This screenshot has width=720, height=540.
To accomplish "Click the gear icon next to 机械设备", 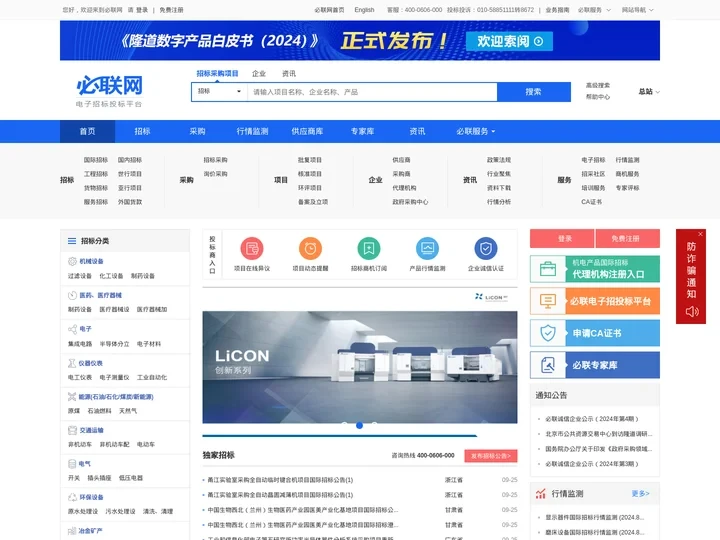I will (72, 261).
